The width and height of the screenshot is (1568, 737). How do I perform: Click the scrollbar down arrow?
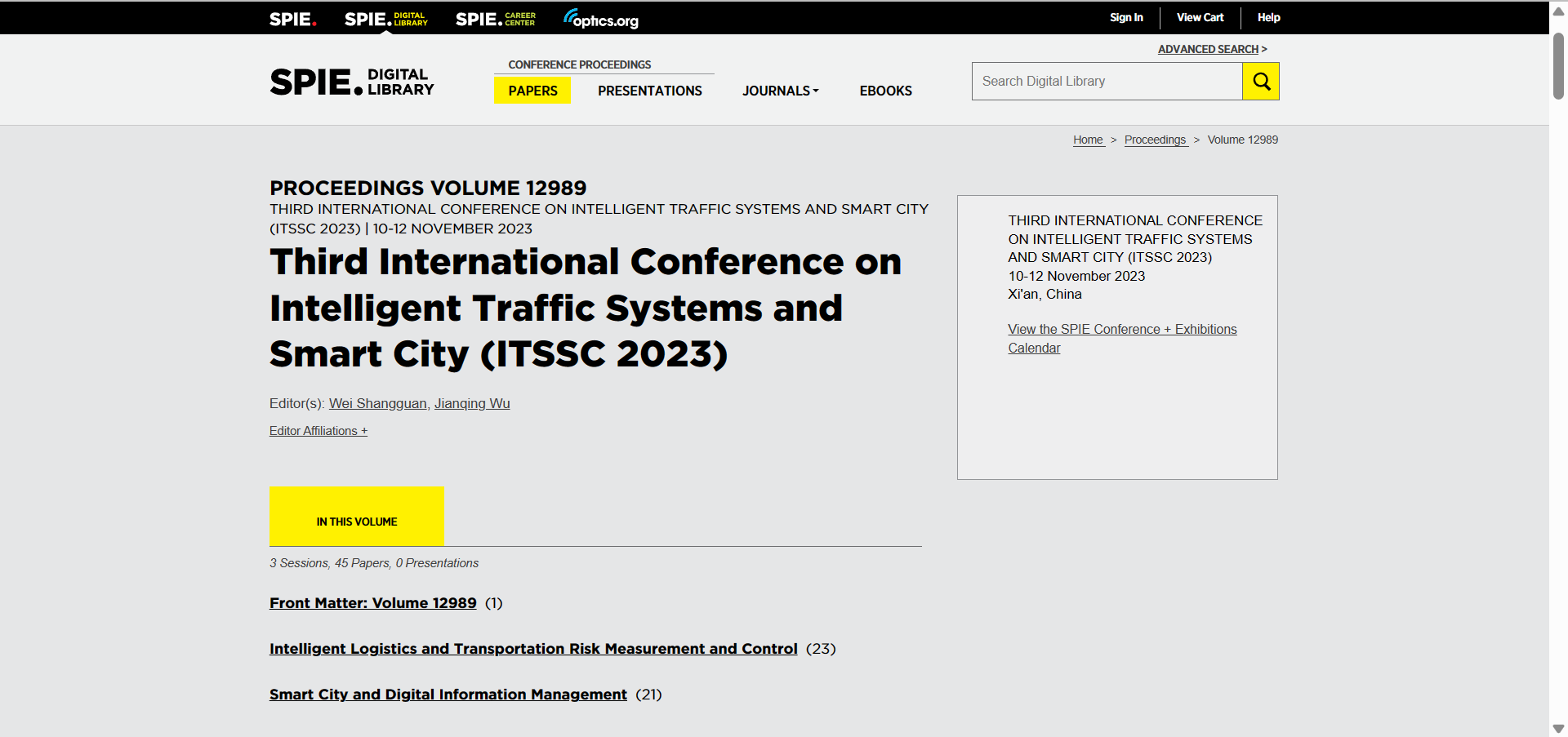[x=1558, y=729]
